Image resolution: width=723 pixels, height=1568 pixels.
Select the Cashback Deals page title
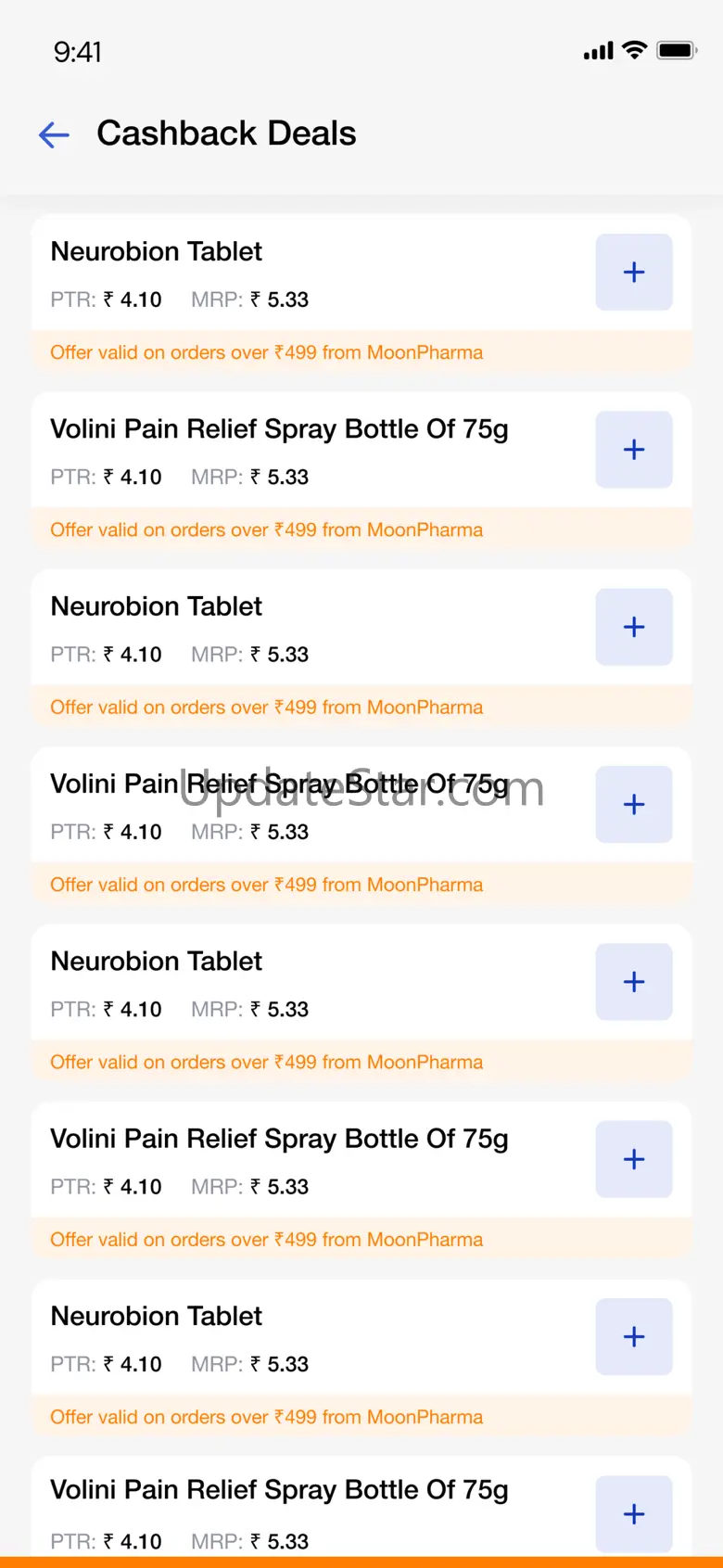[x=226, y=134]
